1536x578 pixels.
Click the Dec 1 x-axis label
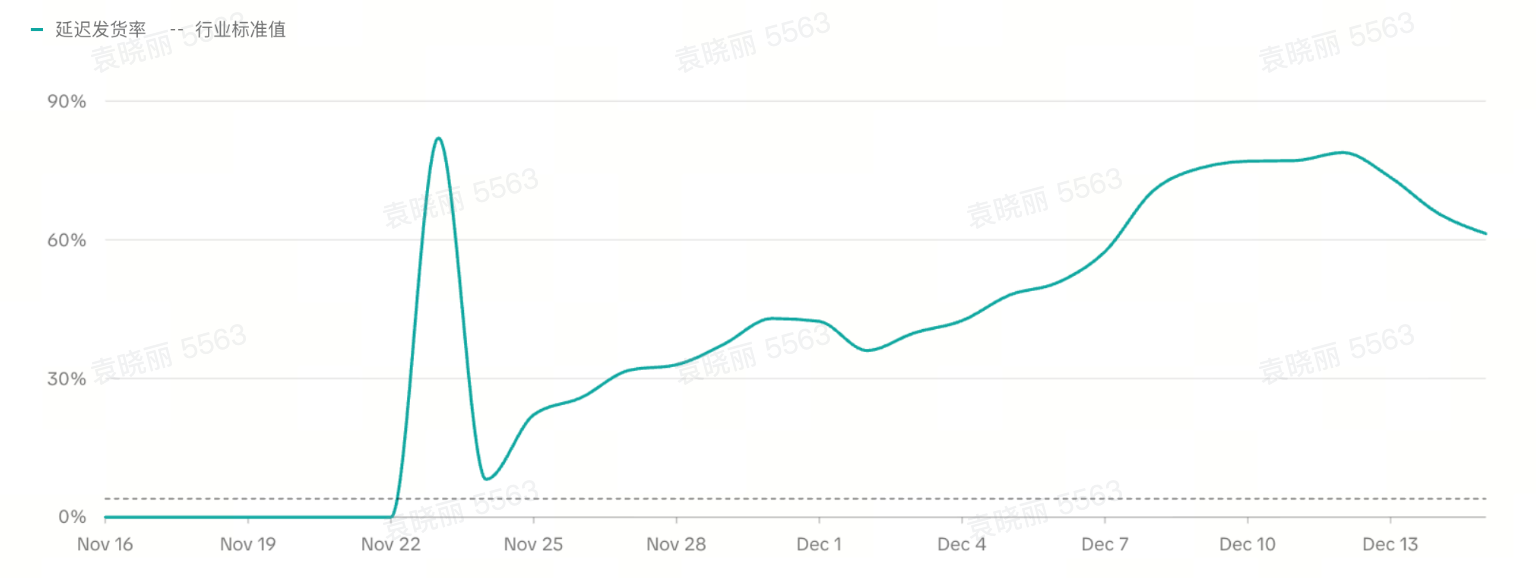pyautogui.click(x=819, y=544)
